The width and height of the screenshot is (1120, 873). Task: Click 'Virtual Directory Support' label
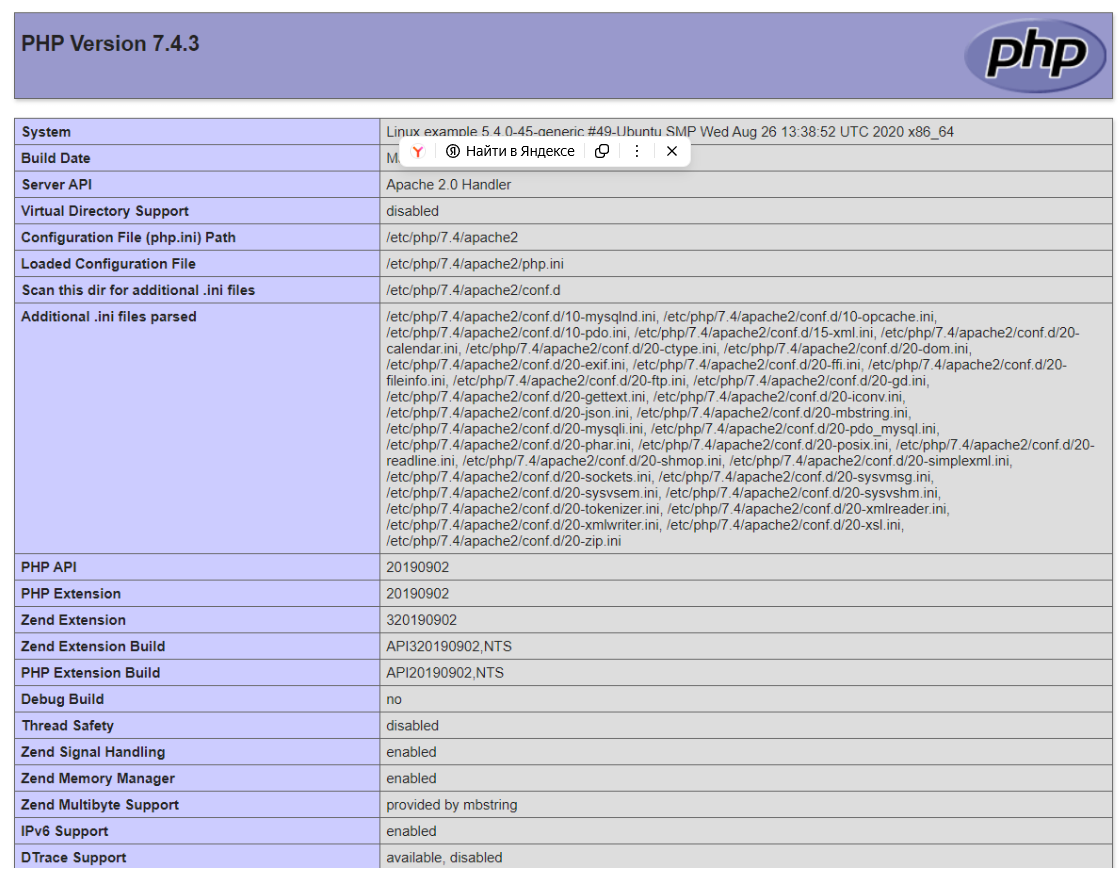pyautogui.click(x=105, y=211)
